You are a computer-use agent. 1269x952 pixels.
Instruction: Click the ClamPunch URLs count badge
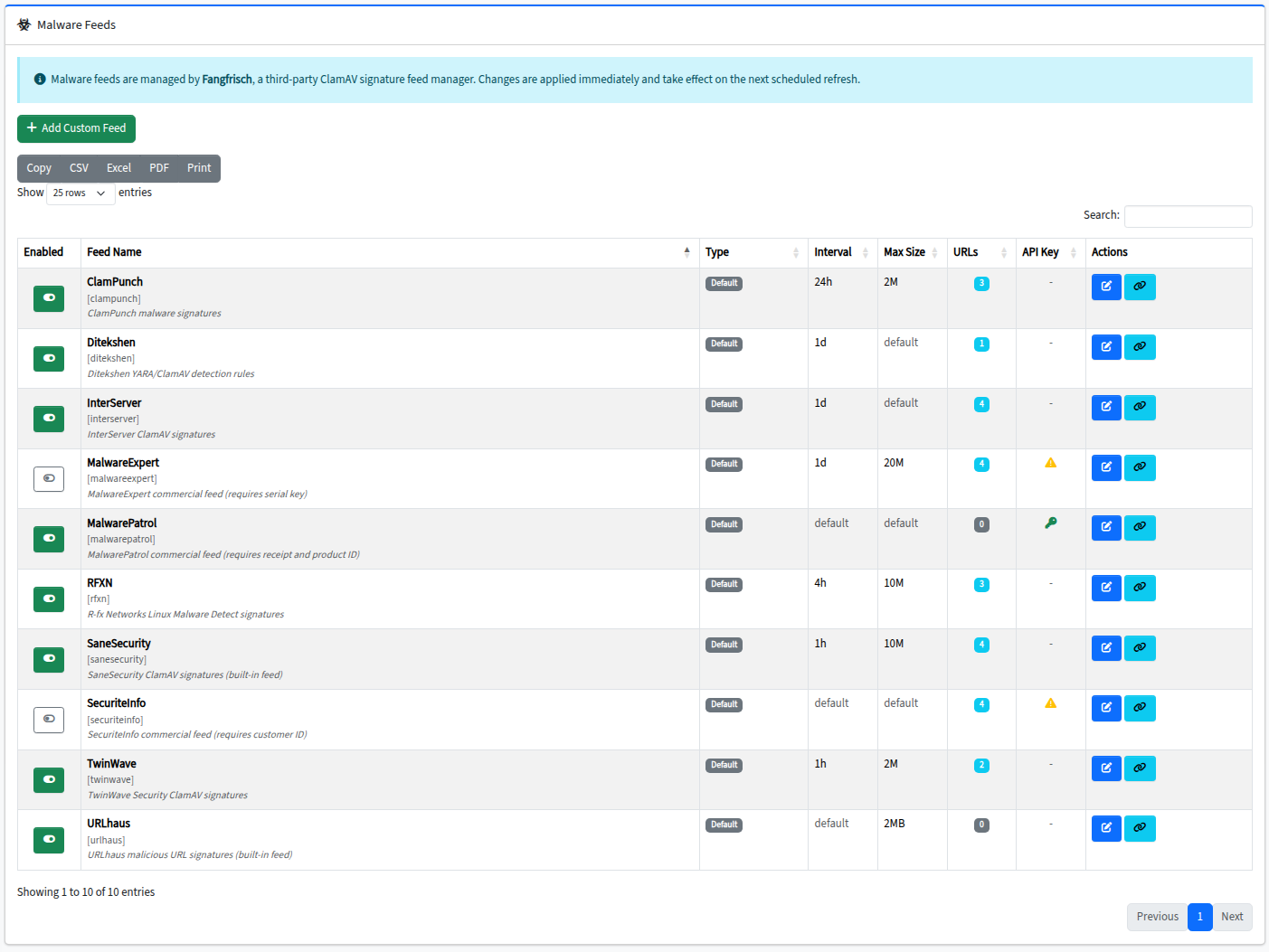(981, 284)
